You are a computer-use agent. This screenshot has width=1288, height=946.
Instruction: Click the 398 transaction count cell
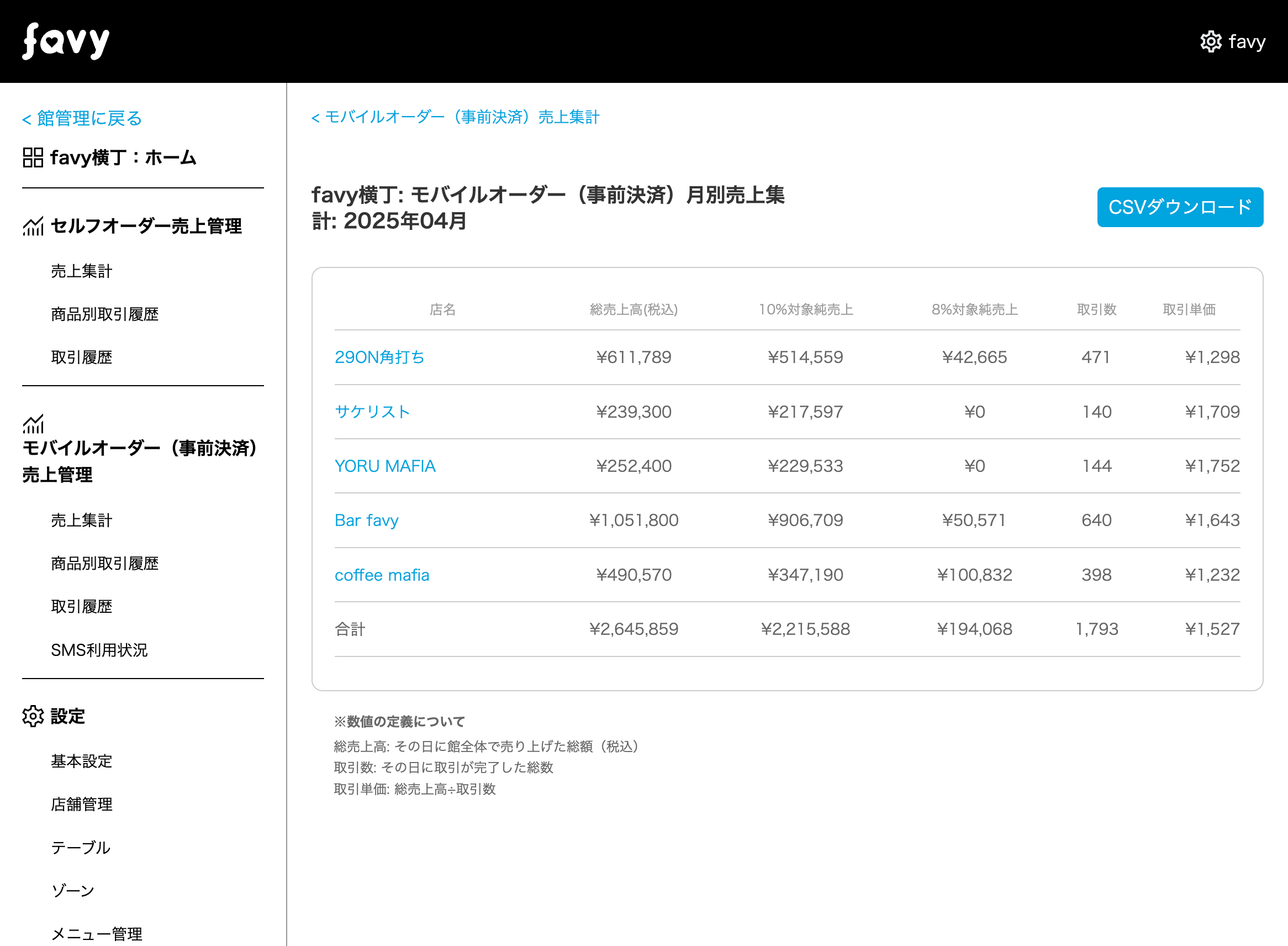[x=1096, y=574]
